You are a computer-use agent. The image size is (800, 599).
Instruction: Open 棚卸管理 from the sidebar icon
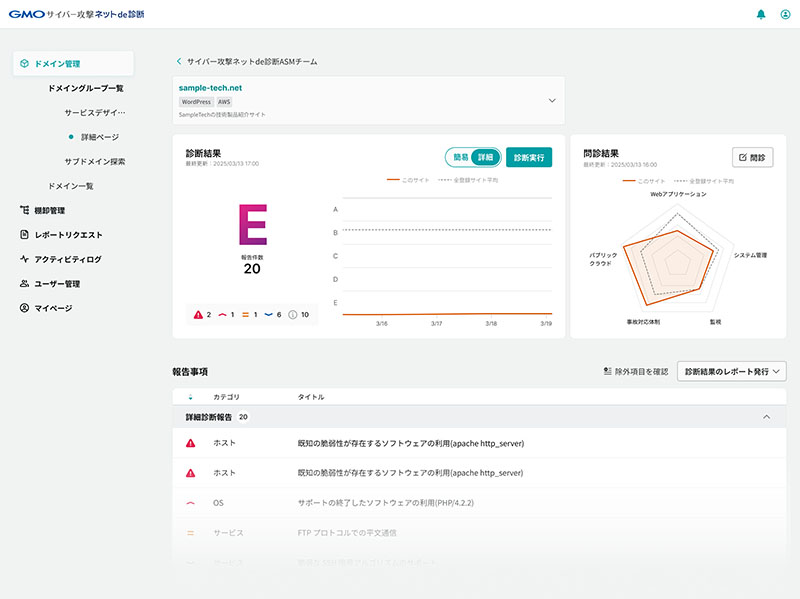22,208
